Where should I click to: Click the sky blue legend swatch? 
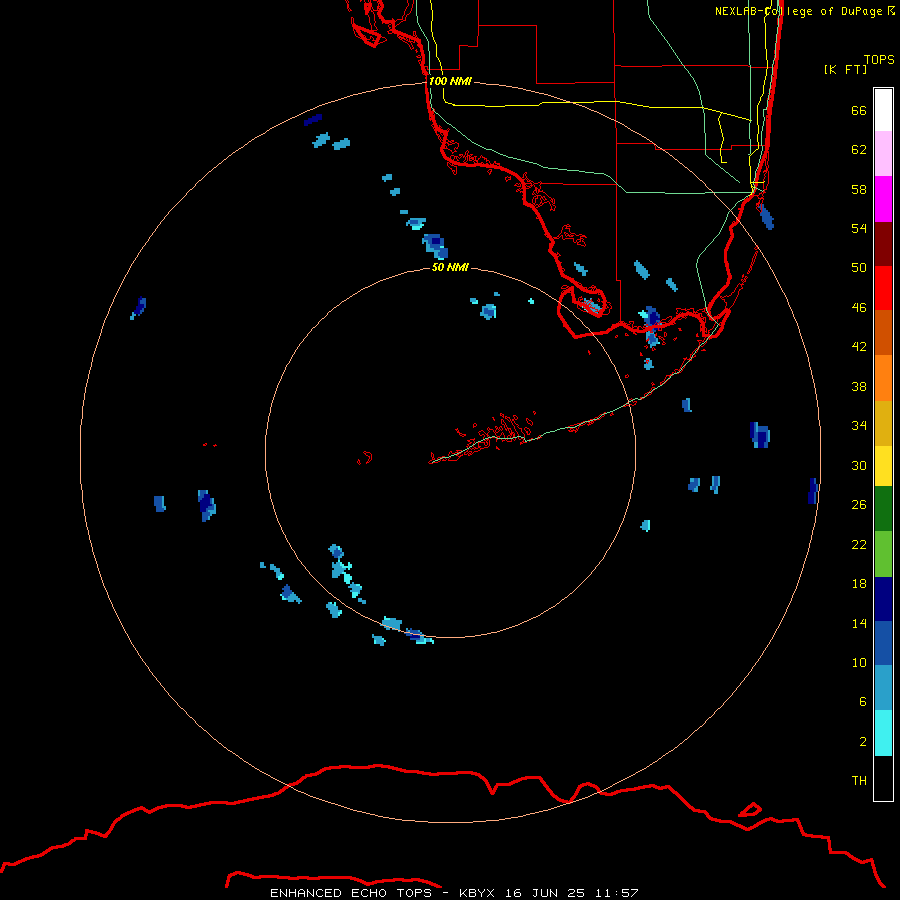883,687
